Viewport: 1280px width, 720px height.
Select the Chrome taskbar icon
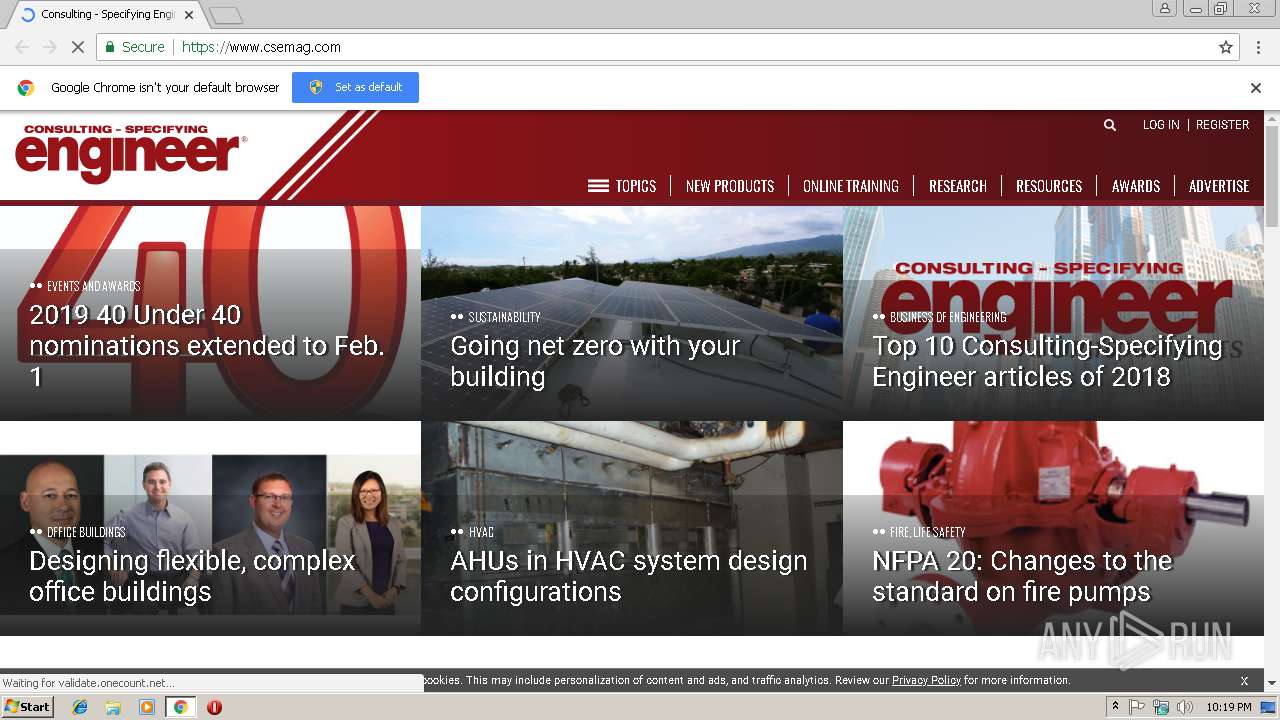click(x=181, y=707)
